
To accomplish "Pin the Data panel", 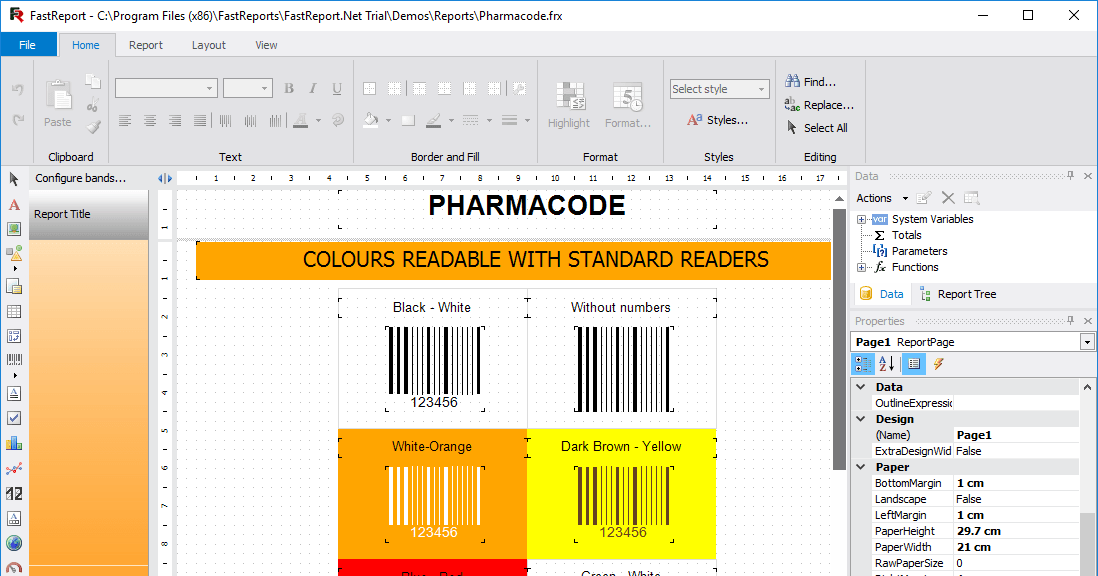I will coord(1070,176).
